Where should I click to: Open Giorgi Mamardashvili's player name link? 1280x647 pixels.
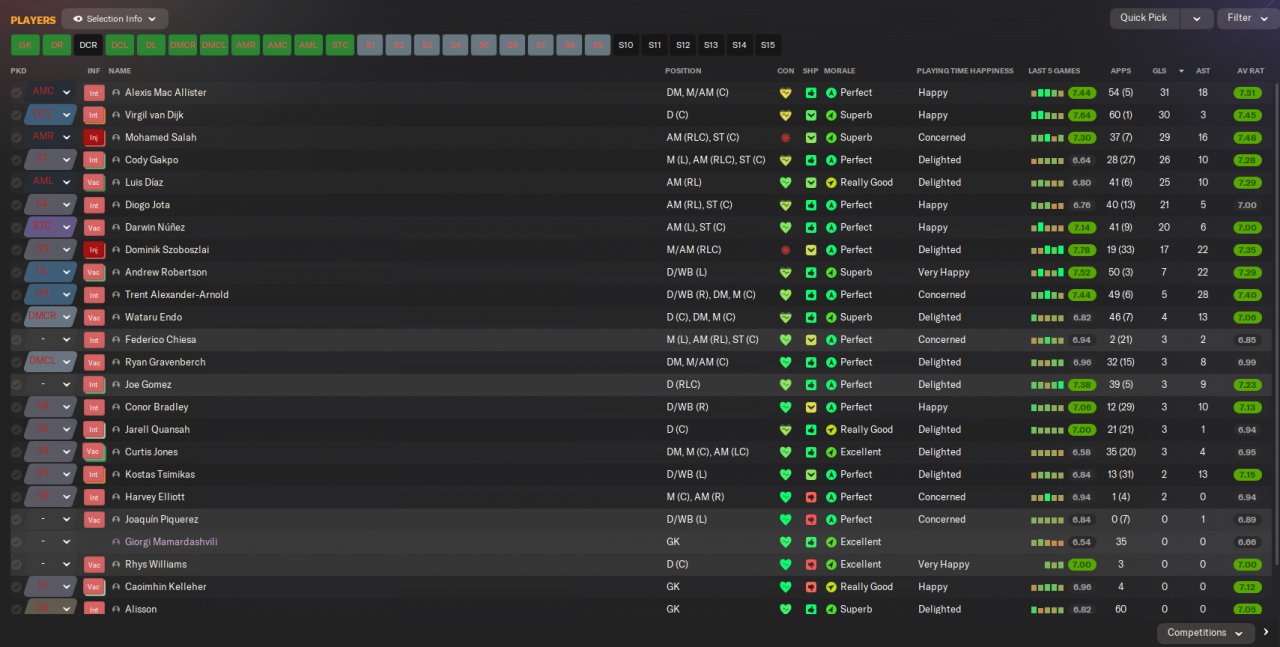[x=171, y=542]
